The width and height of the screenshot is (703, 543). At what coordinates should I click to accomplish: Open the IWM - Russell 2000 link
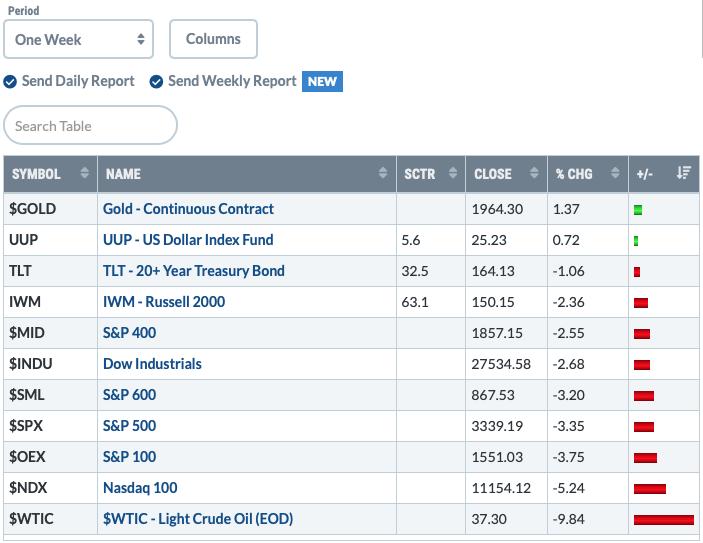click(x=164, y=302)
